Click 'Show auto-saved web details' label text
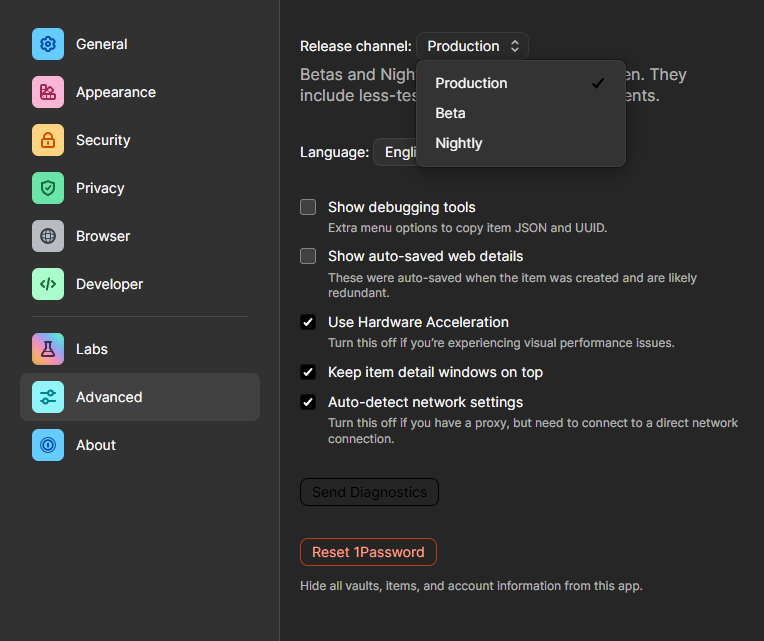764x641 pixels. 425,256
